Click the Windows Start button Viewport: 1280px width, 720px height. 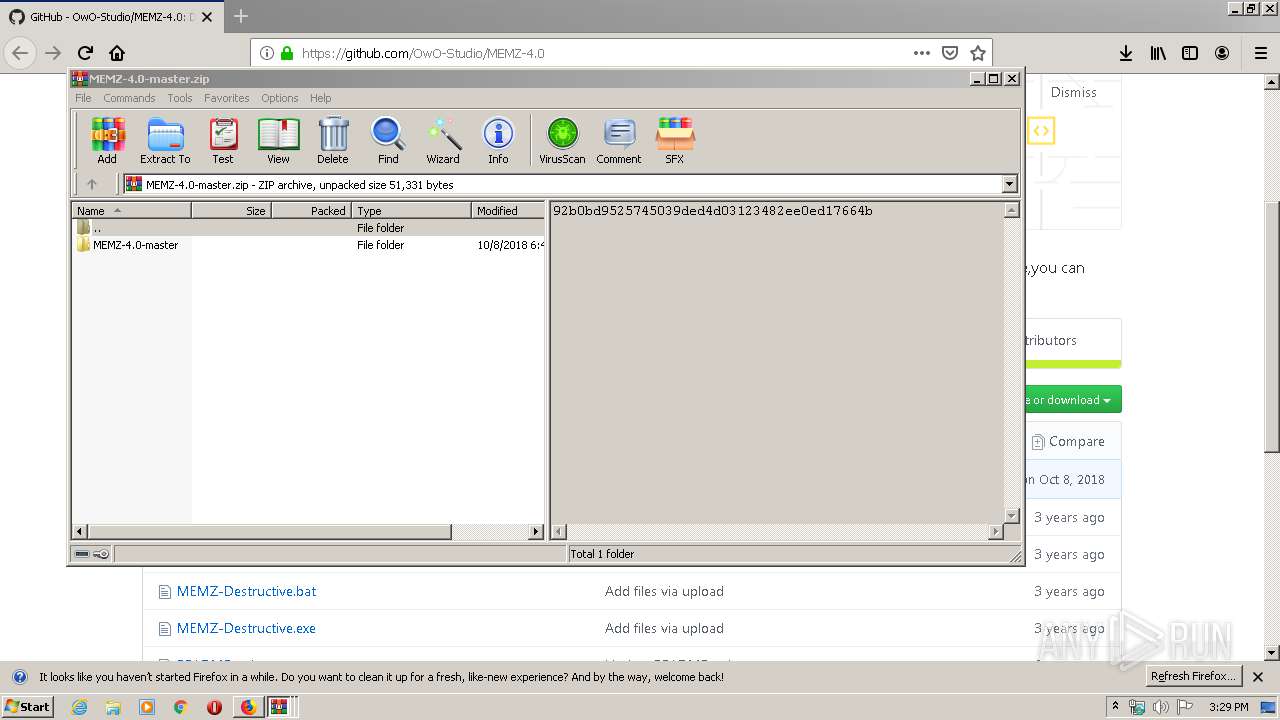[28, 706]
